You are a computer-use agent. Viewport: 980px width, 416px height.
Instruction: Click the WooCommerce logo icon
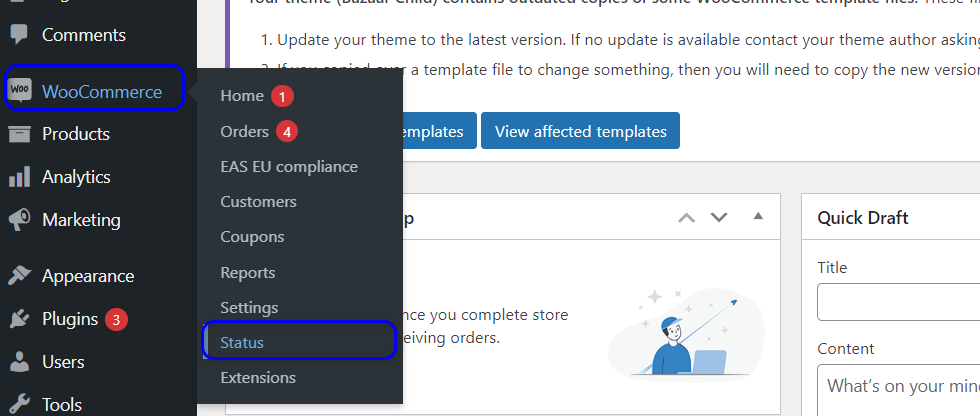click(19, 91)
